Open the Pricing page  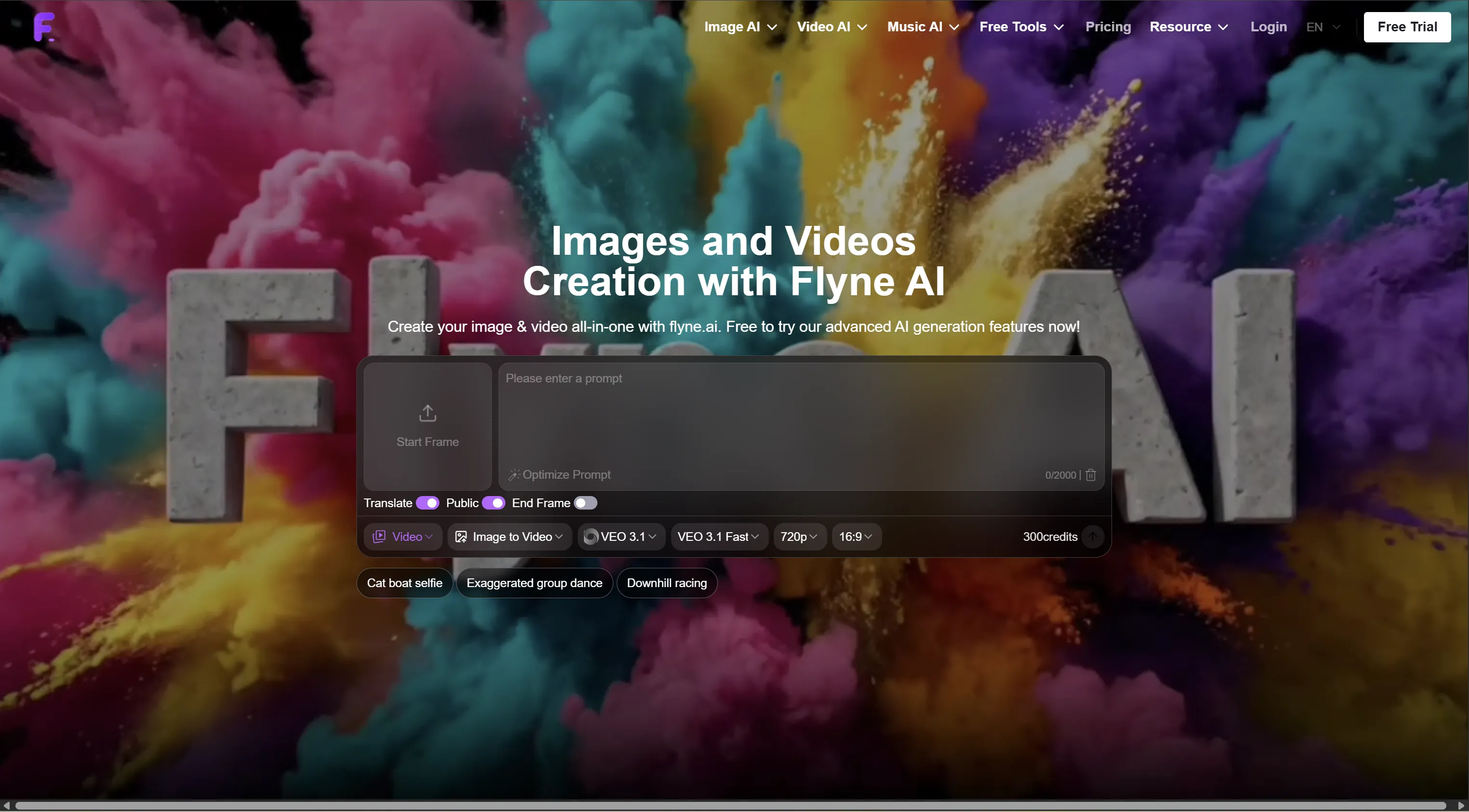tap(1108, 27)
